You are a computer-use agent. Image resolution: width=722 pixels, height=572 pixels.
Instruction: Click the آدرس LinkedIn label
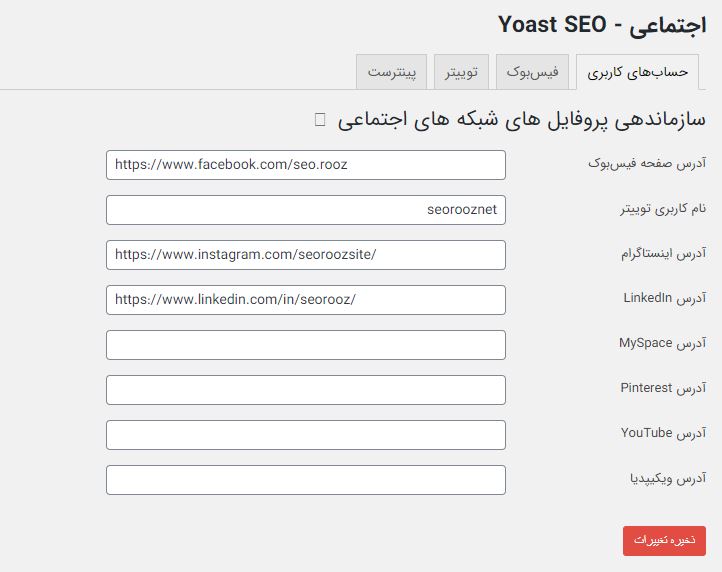click(x=665, y=298)
